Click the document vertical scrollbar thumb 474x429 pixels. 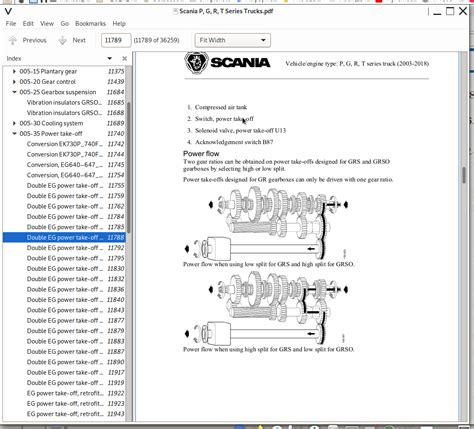[x=464, y=175]
